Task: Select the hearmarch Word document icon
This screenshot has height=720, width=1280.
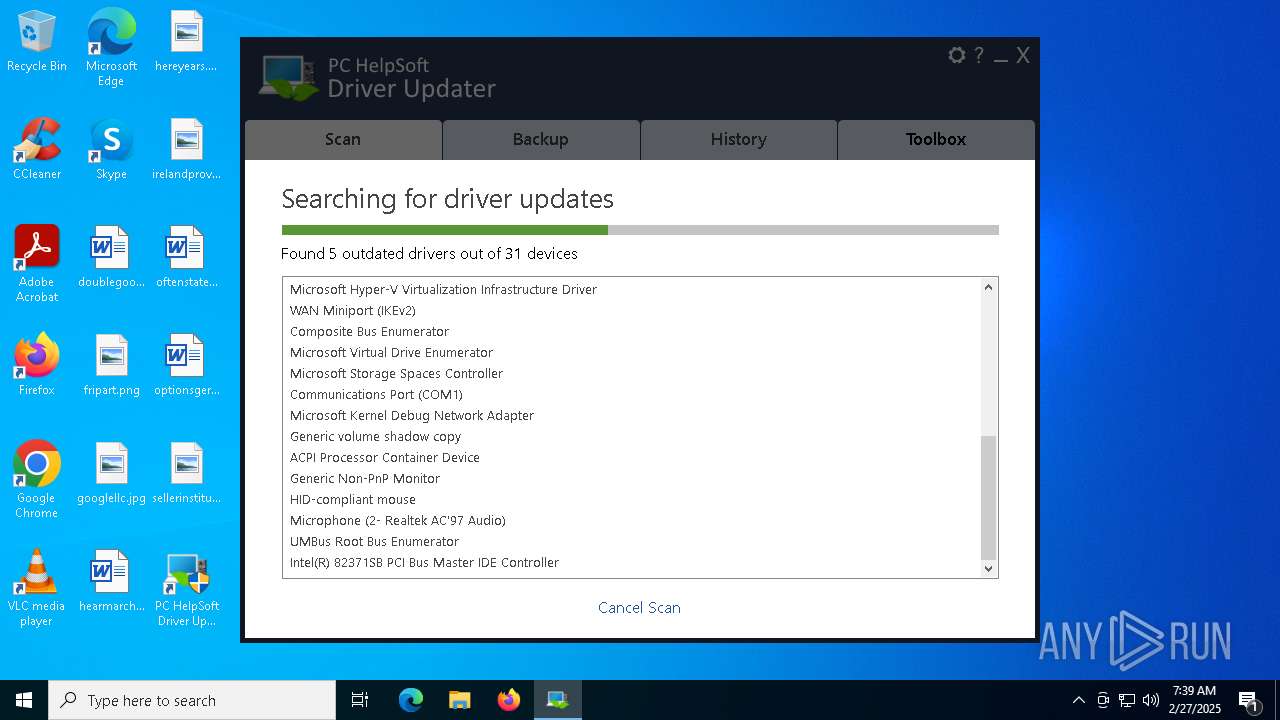Action: pyautogui.click(x=111, y=582)
